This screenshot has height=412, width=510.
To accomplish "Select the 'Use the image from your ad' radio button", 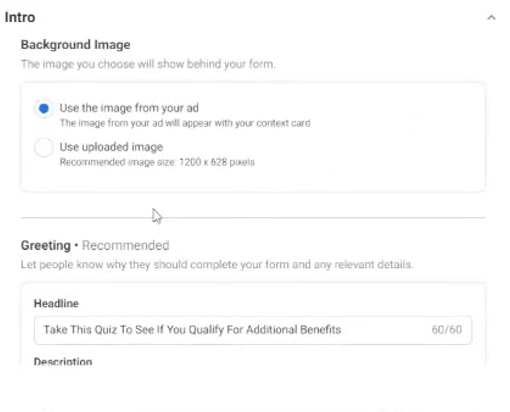I will 44,108.
